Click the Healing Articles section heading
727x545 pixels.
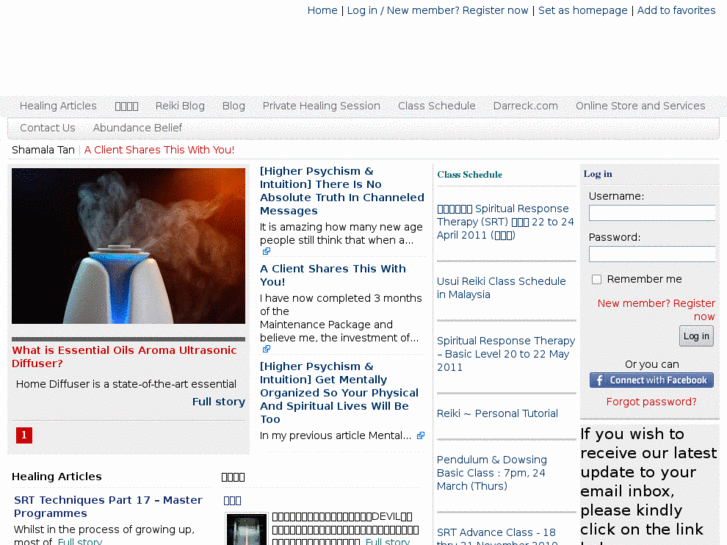[57, 476]
